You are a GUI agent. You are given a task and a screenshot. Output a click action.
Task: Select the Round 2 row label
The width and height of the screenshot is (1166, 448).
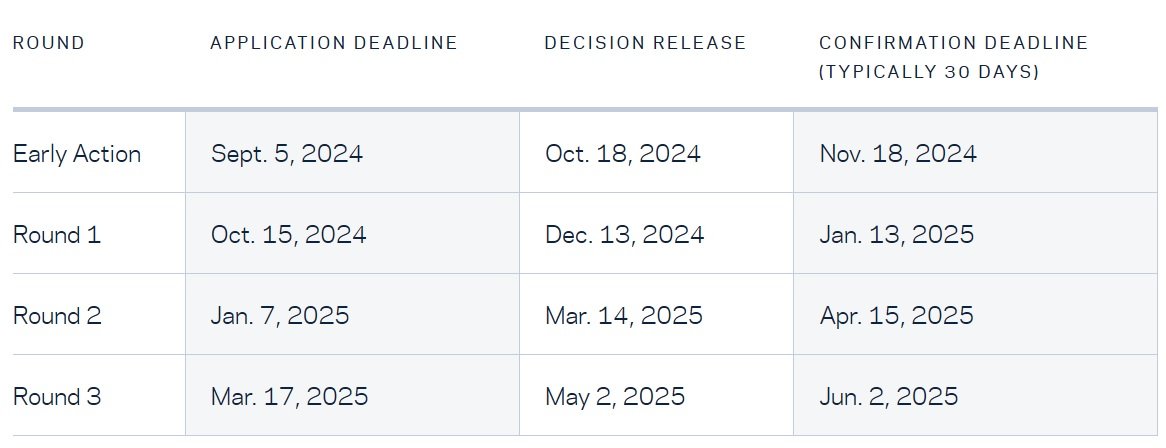click(57, 316)
